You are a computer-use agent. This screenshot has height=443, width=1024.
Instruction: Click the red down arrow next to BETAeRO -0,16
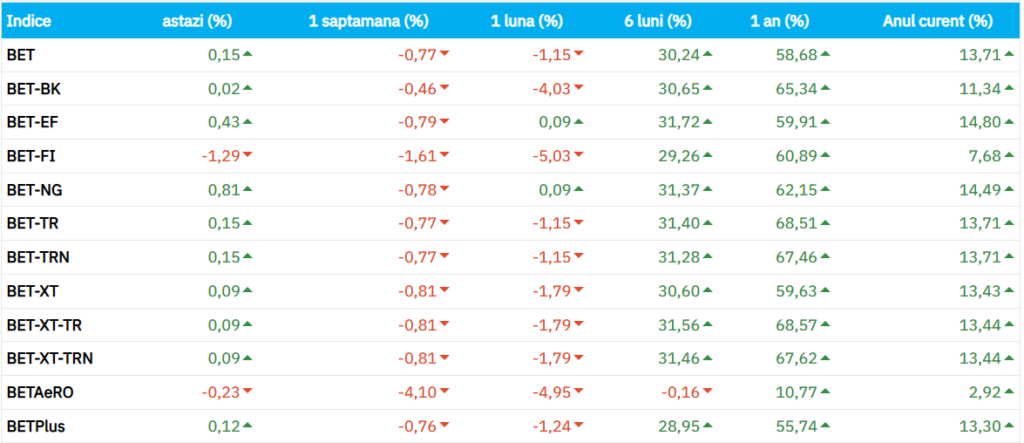click(x=707, y=391)
